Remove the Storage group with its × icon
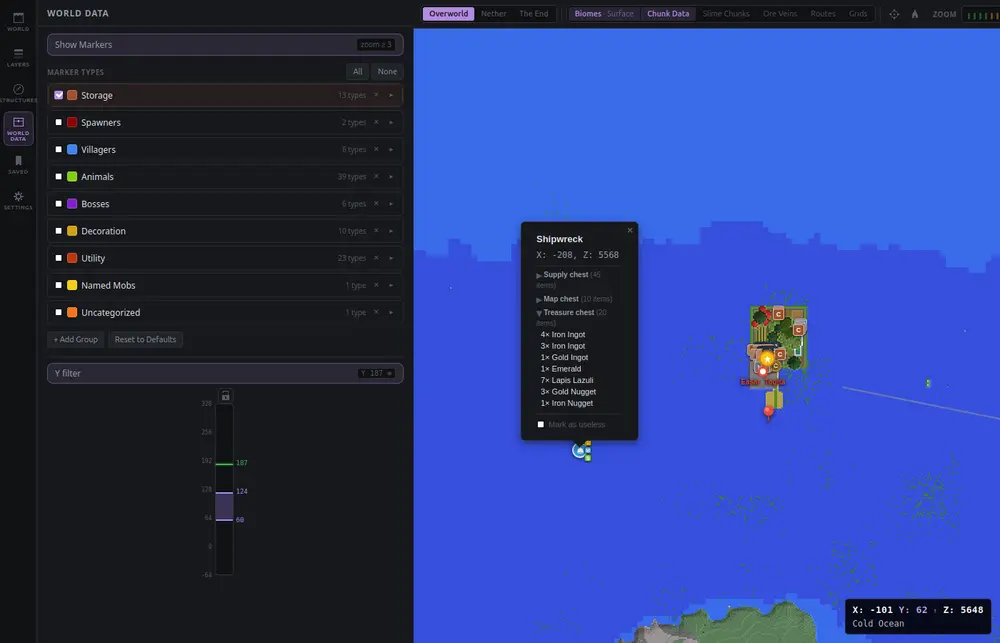The image size is (1000, 643). click(376, 95)
